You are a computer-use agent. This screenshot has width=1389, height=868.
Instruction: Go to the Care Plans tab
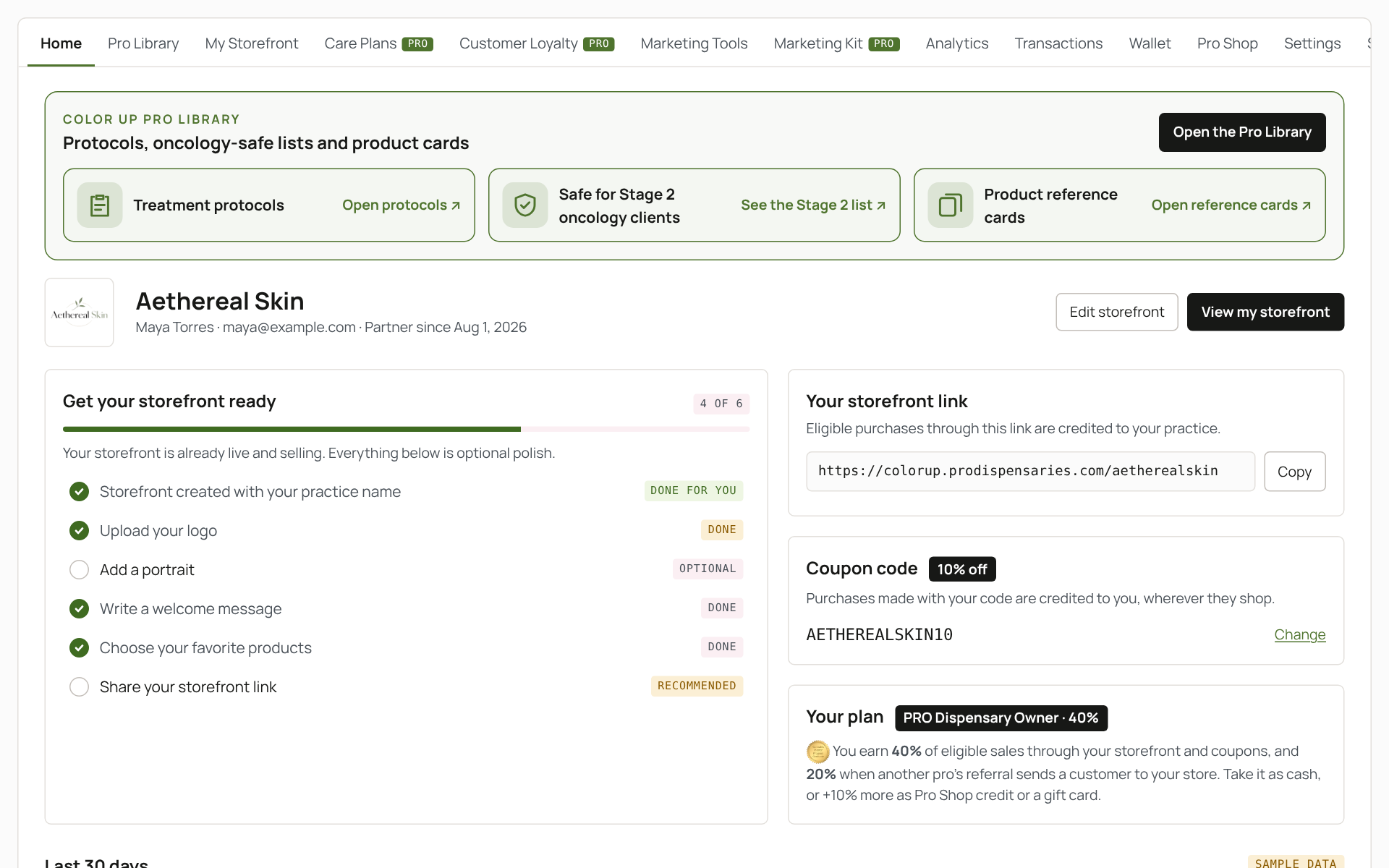coord(378,43)
